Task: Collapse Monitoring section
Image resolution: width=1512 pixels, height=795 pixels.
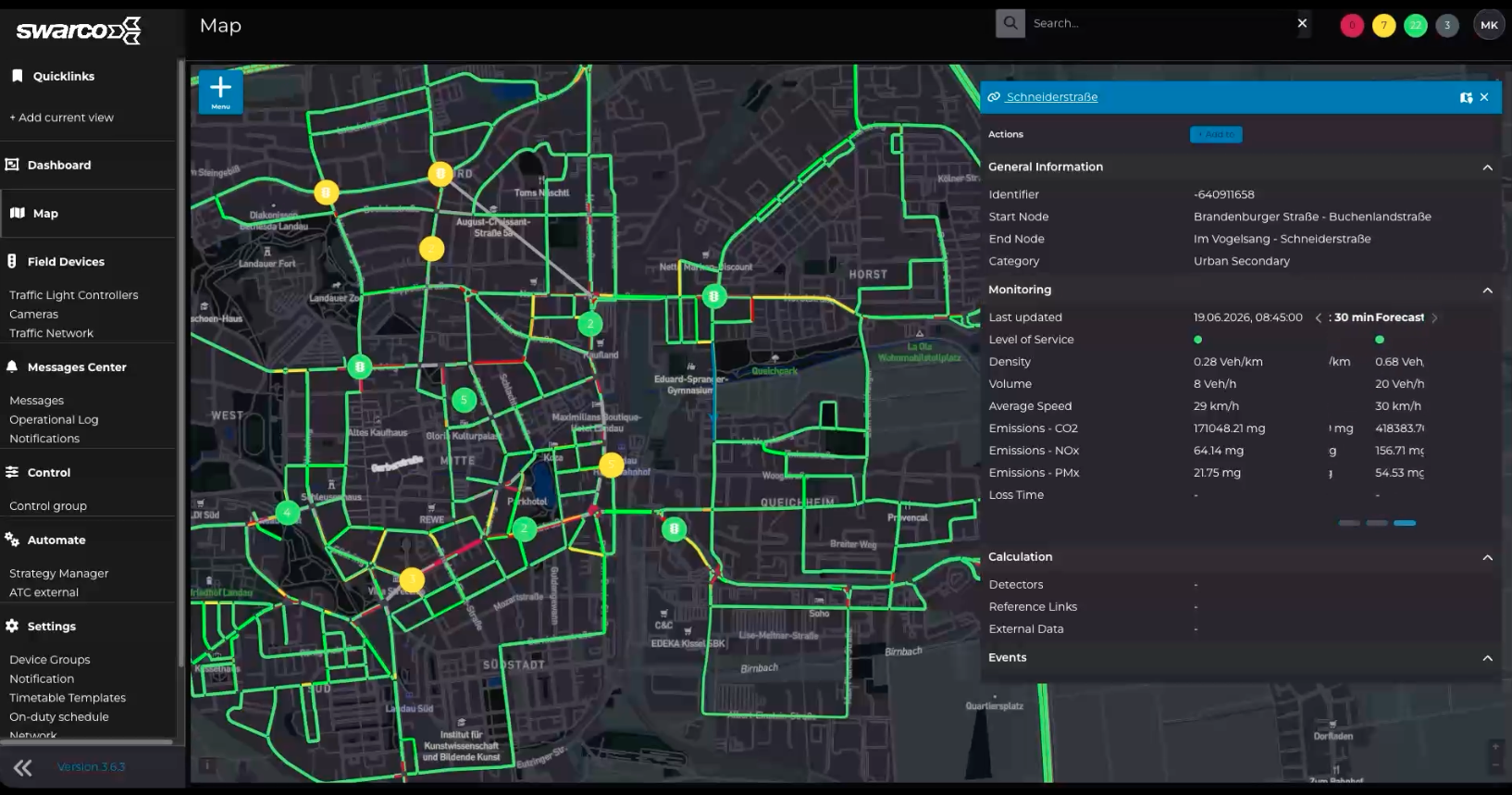Action: [x=1487, y=291]
